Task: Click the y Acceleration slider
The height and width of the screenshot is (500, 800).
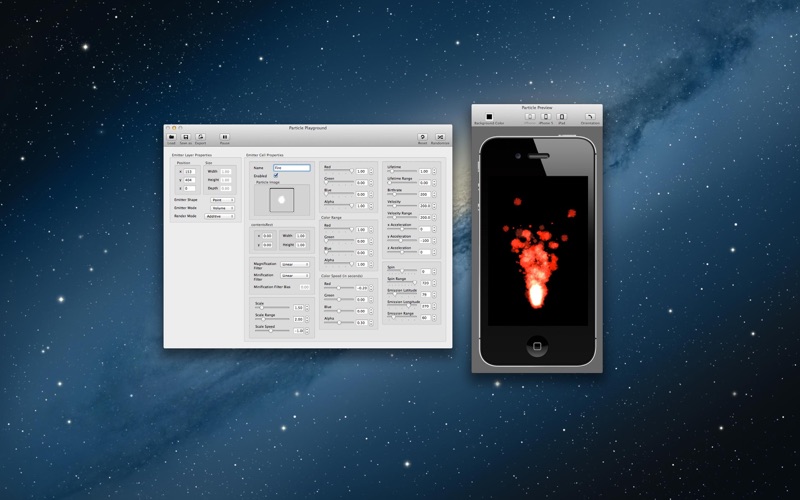Action: coord(402,240)
